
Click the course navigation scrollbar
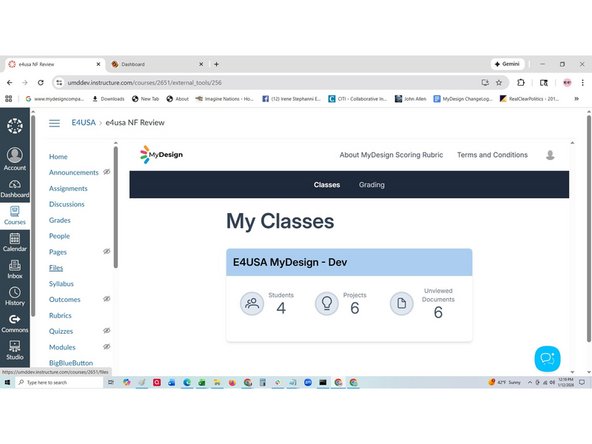click(x=116, y=208)
